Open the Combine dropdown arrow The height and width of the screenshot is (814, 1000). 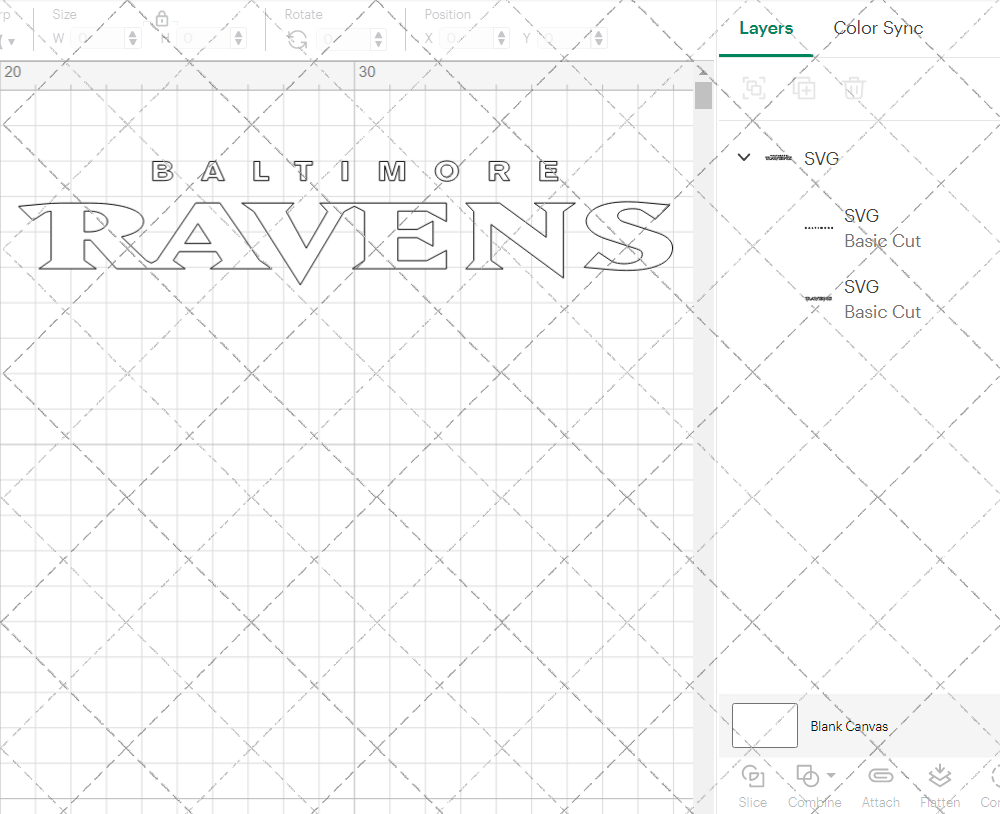[831, 775]
